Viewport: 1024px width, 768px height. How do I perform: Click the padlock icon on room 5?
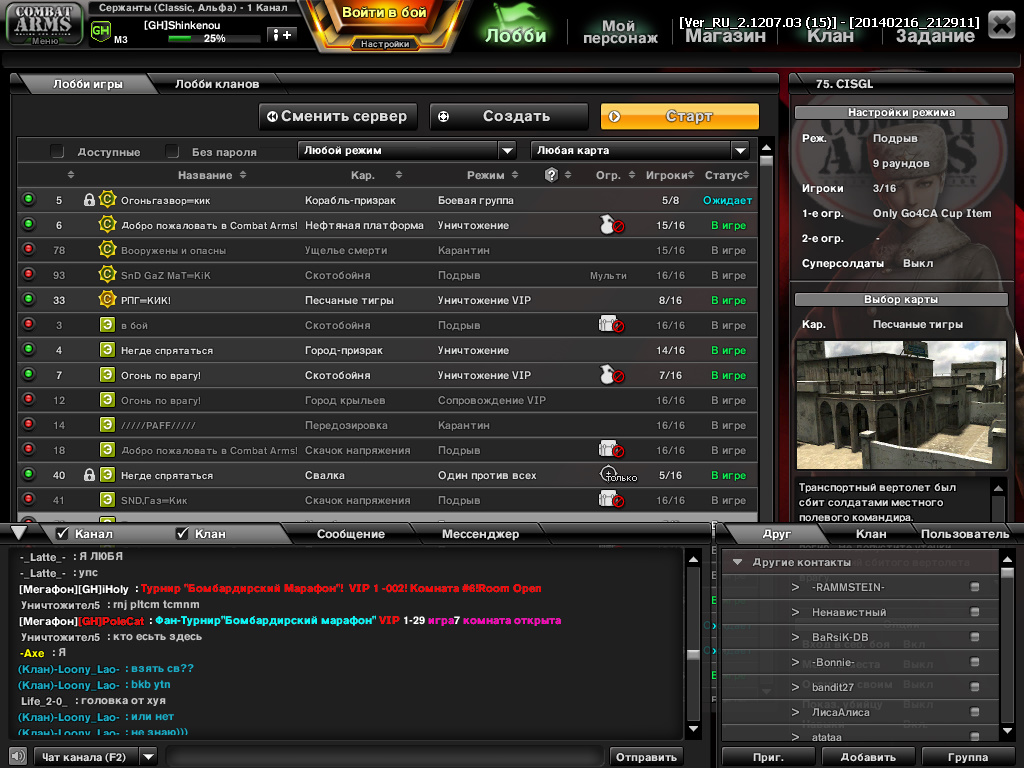click(x=89, y=200)
